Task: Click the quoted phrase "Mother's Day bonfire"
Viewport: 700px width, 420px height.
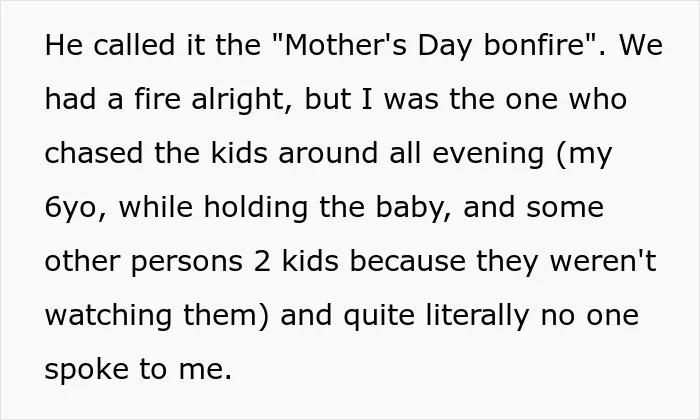Action: click(x=435, y=46)
